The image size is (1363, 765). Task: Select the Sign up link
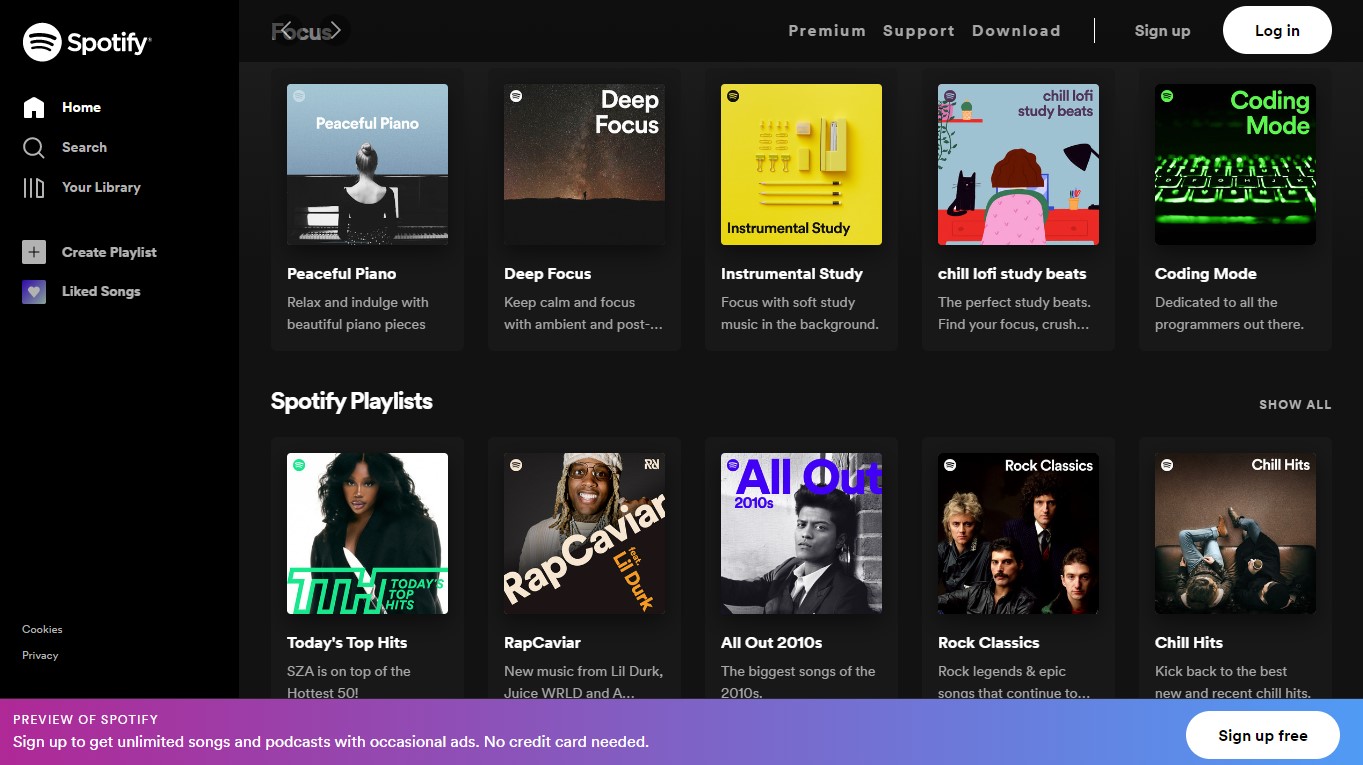(x=1162, y=30)
